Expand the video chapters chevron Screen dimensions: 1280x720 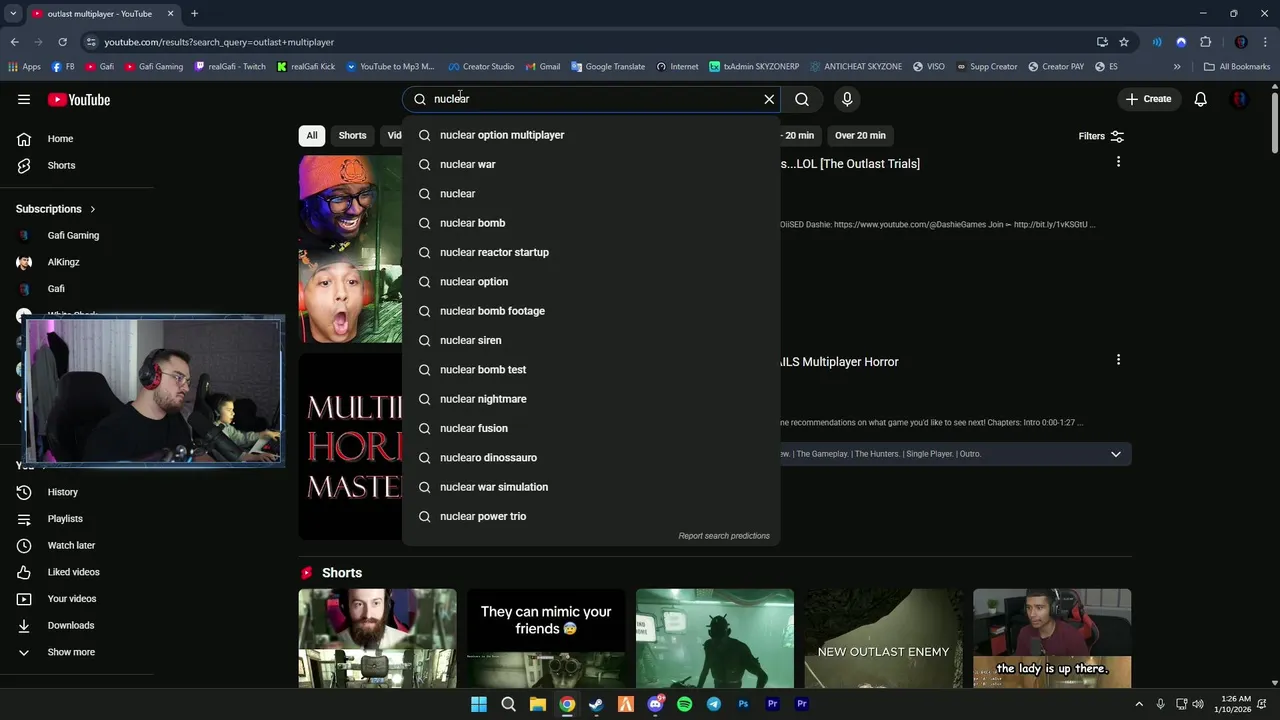(1116, 454)
